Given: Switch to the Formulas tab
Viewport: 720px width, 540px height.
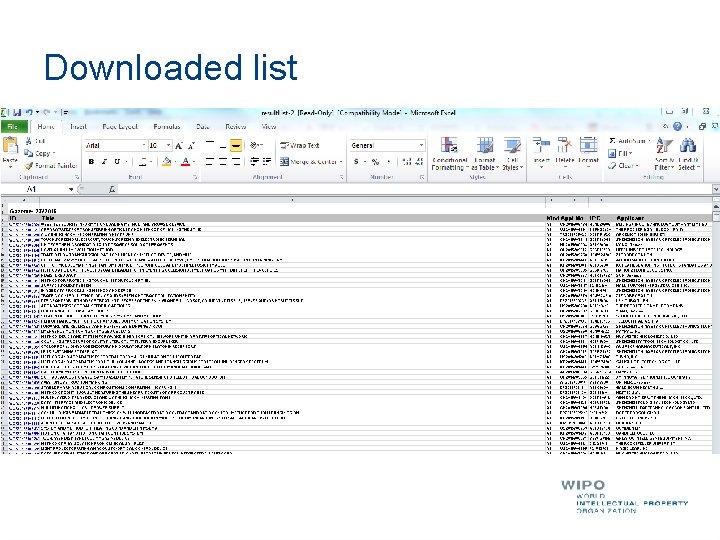Looking at the screenshot, I should tap(166, 127).
